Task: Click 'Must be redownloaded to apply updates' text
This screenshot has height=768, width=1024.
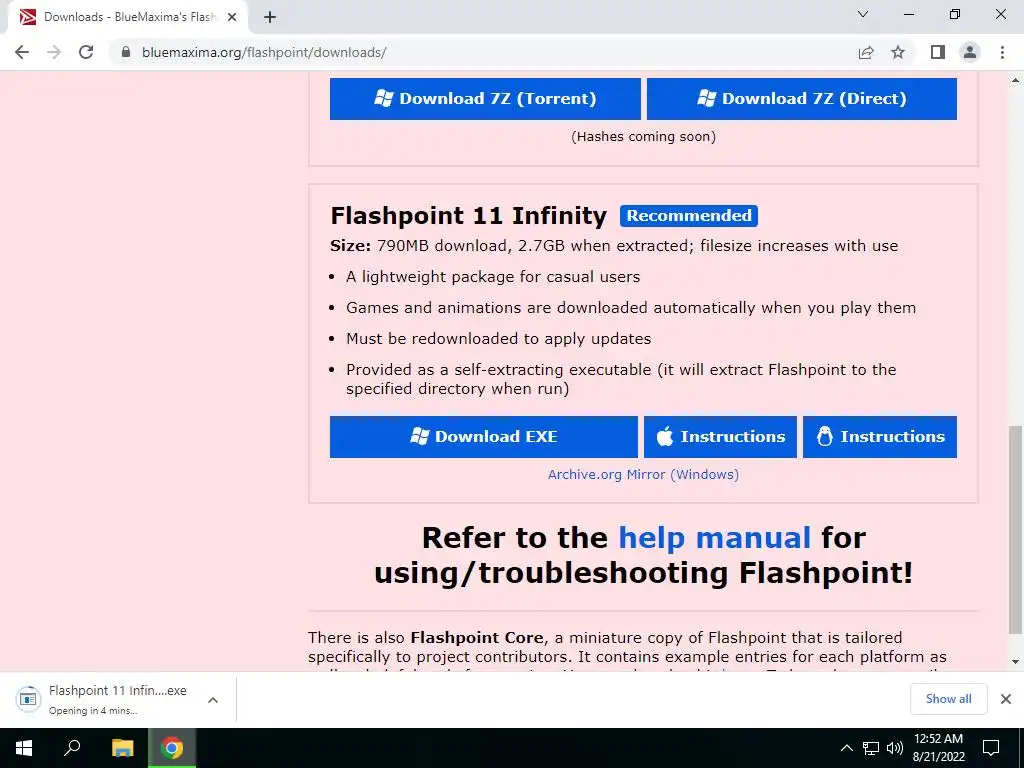Action: pos(498,339)
